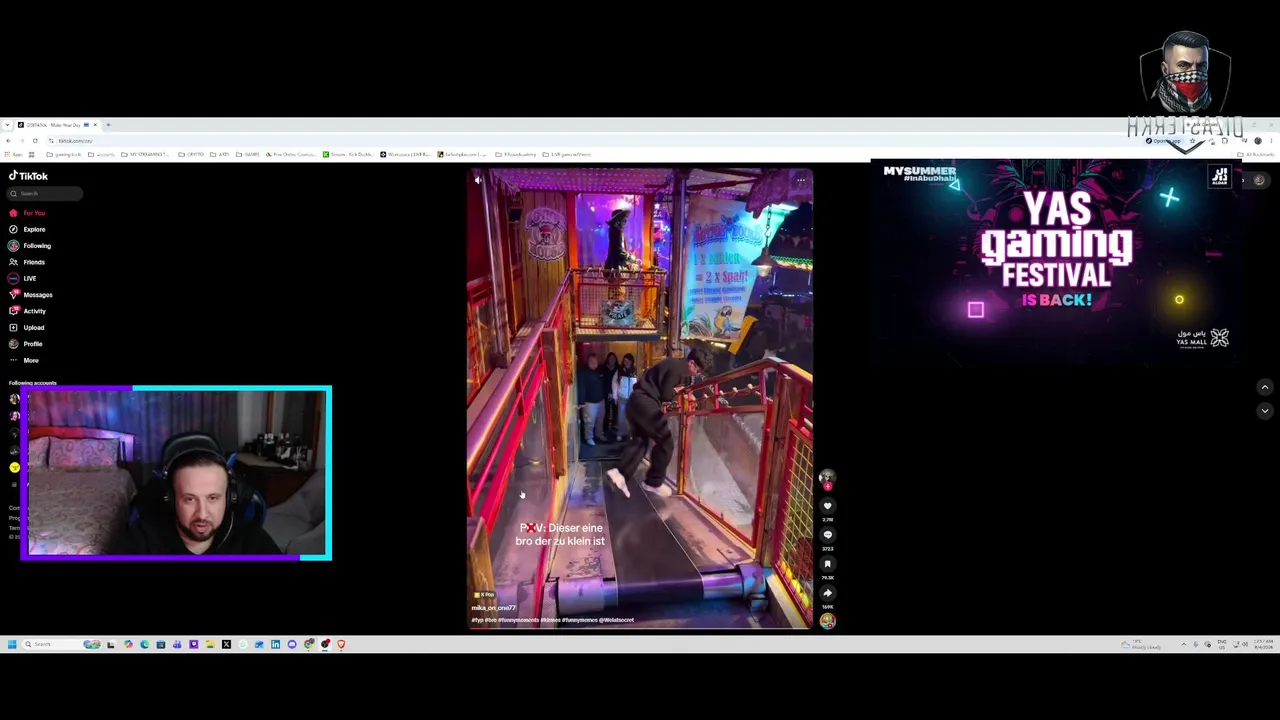
Task: Open File Explorer from the taskbar
Action: (210, 644)
